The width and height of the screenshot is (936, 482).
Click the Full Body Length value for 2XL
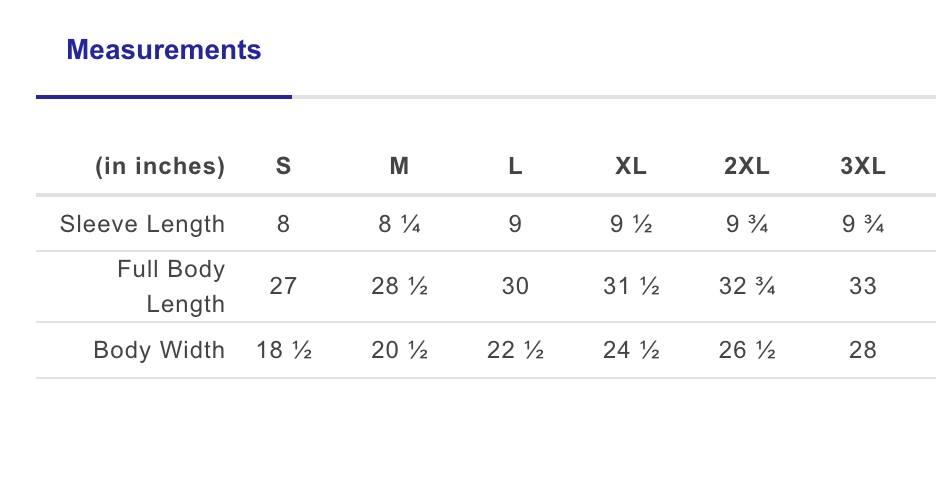pyautogui.click(x=747, y=287)
